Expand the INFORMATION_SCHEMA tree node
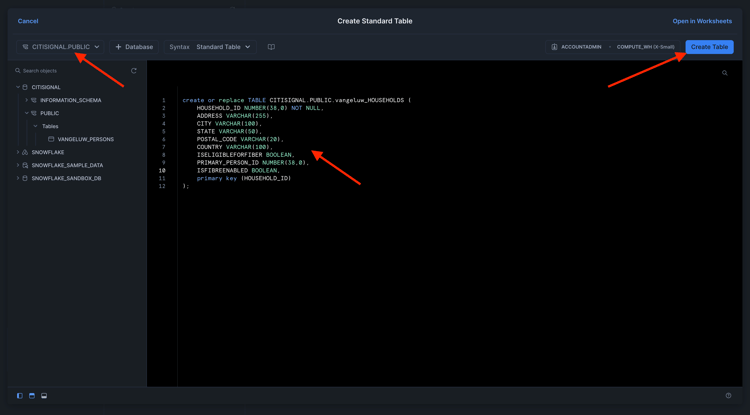This screenshot has height=415, width=750. pyautogui.click(x=27, y=100)
